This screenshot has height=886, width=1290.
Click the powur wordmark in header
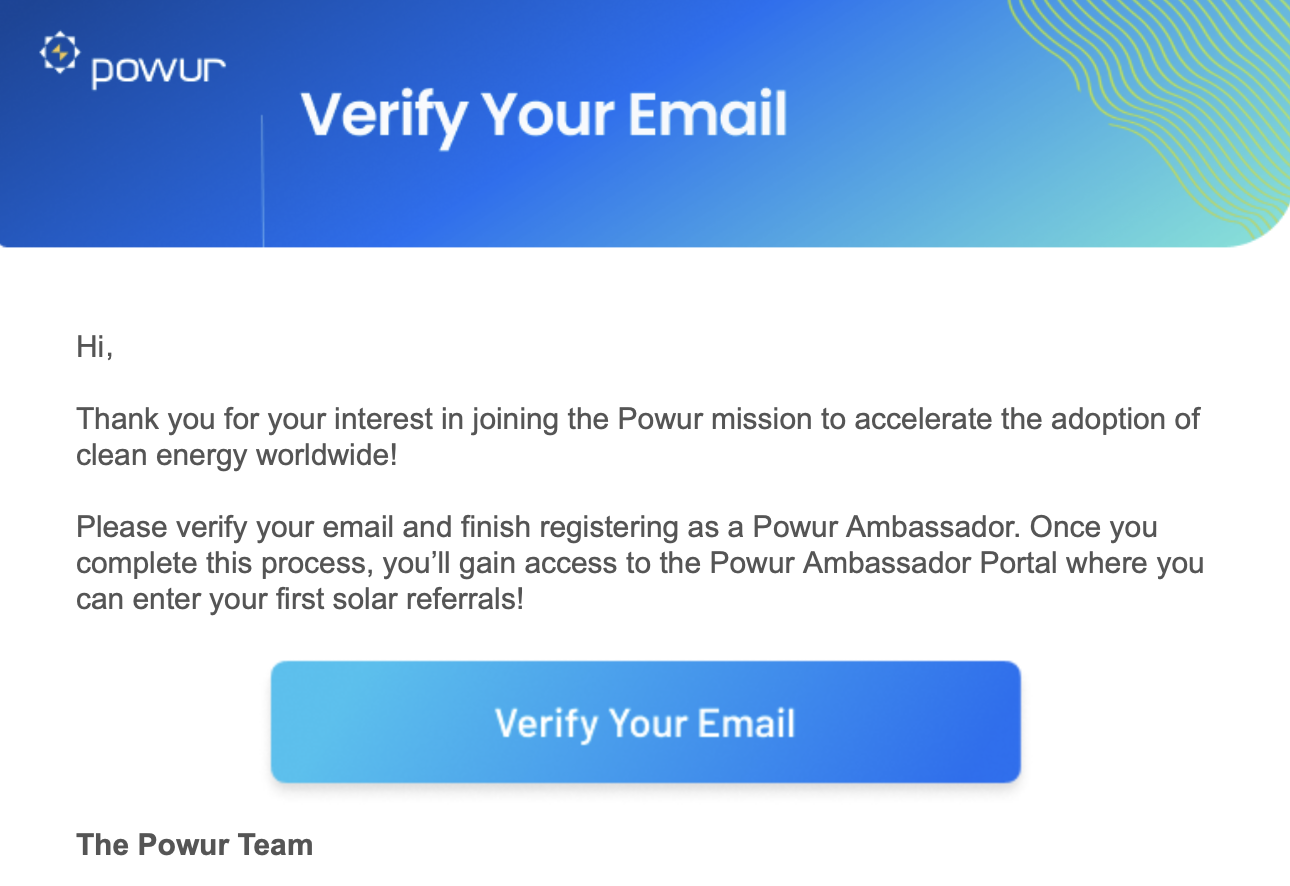pos(158,71)
